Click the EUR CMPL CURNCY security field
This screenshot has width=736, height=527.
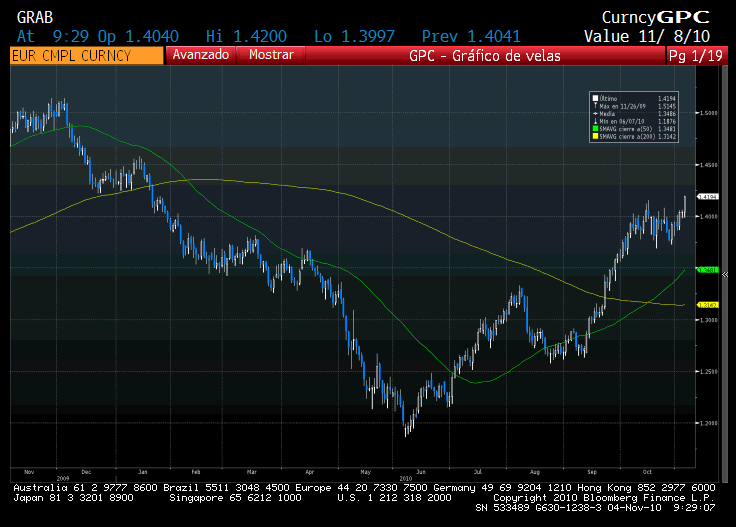click(x=87, y=56)
